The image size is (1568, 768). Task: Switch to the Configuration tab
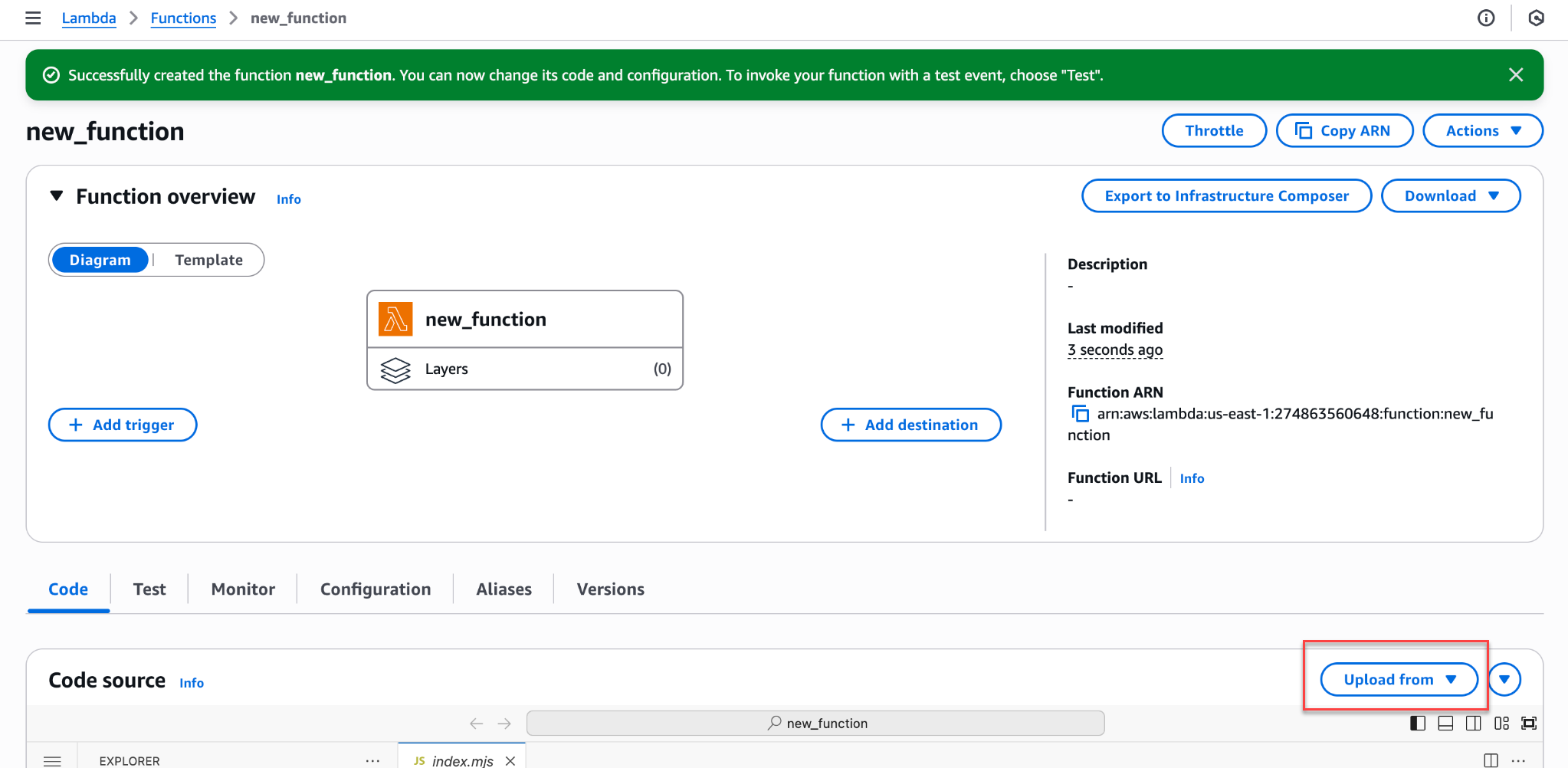pos(375,589)
